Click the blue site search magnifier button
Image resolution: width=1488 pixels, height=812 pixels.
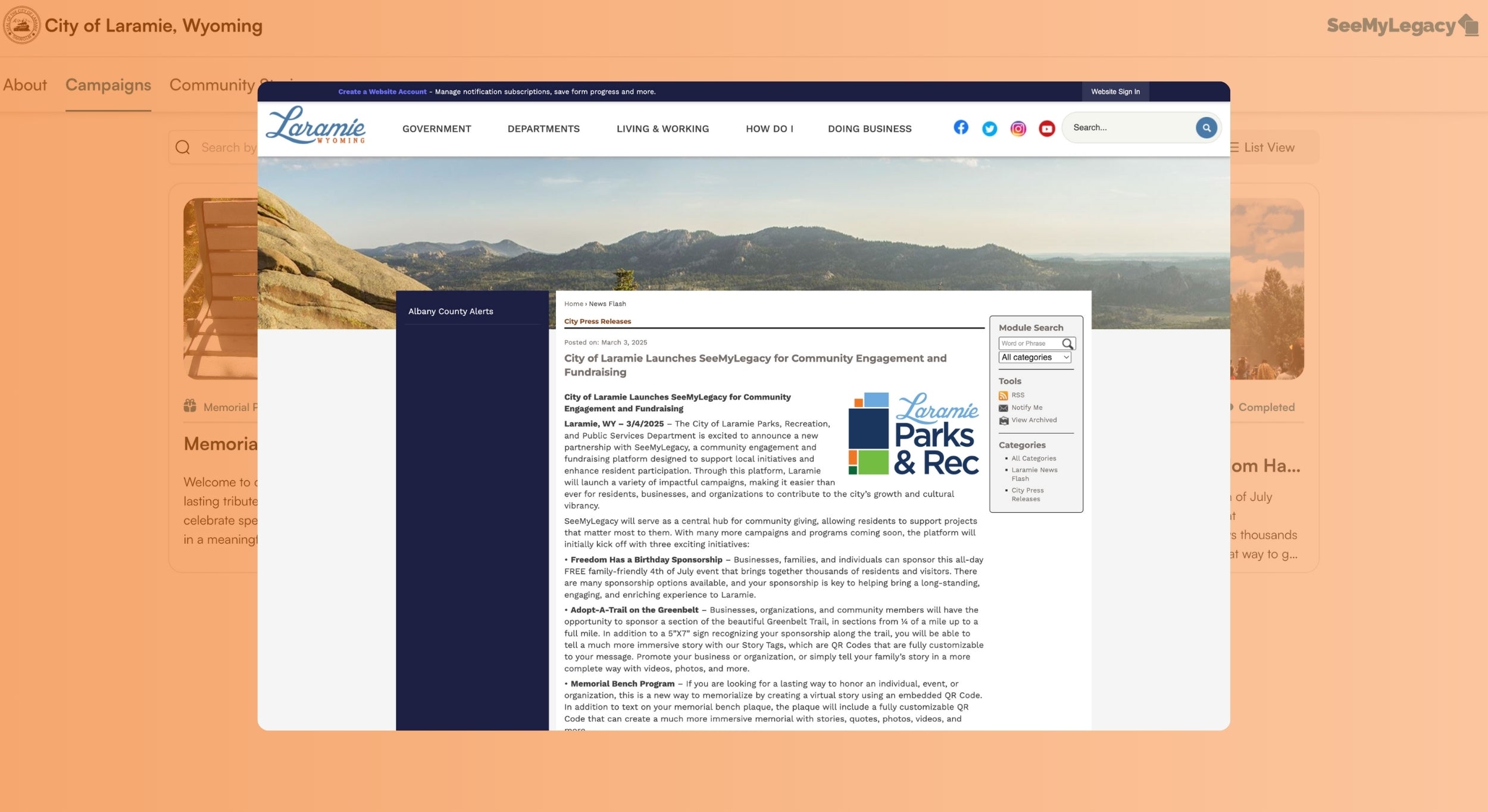1206,127
